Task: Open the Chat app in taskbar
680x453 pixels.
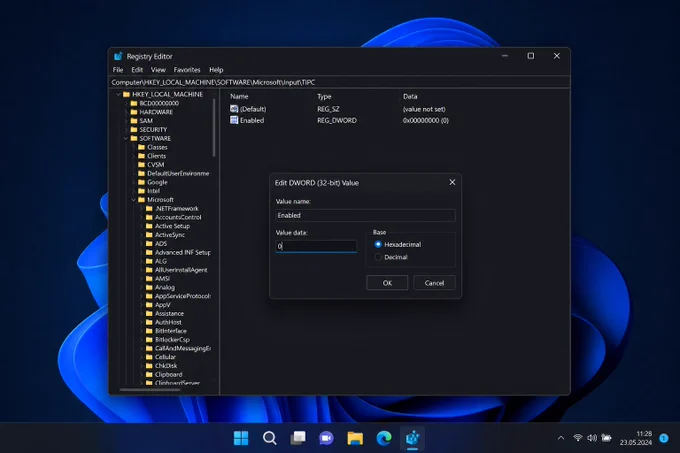Action: (326, 438)
